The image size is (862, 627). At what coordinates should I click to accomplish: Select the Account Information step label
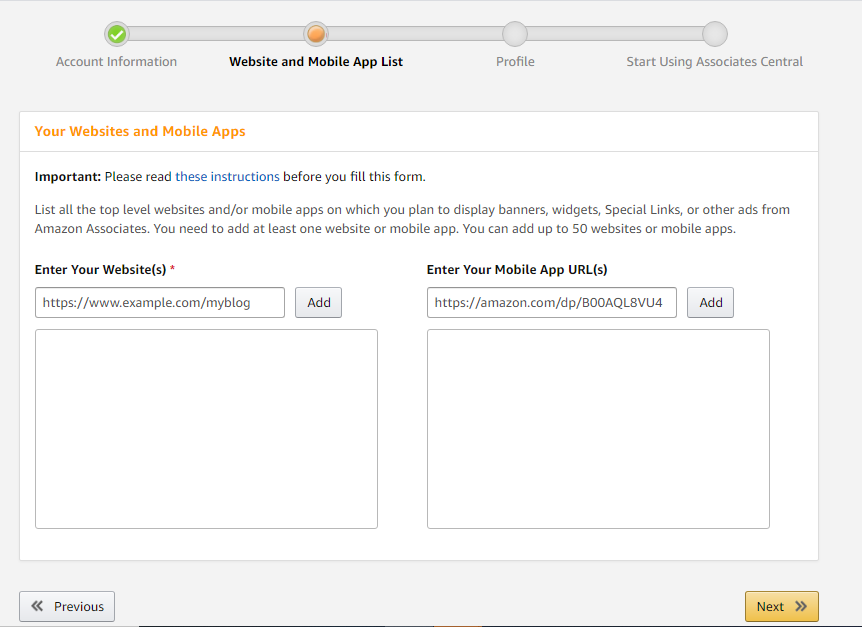pyautogui.click(x=117, y=62)
